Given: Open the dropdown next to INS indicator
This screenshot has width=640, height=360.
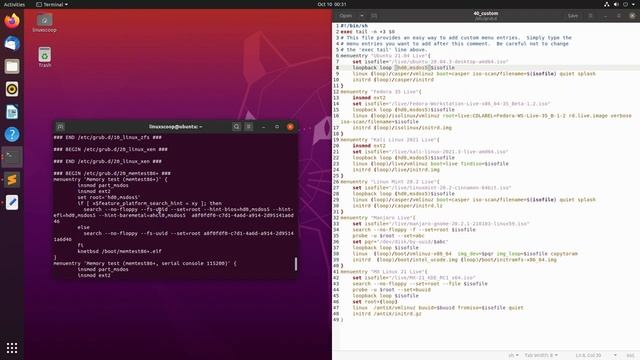Looking at the screenshot, I should tap(615, 355).
